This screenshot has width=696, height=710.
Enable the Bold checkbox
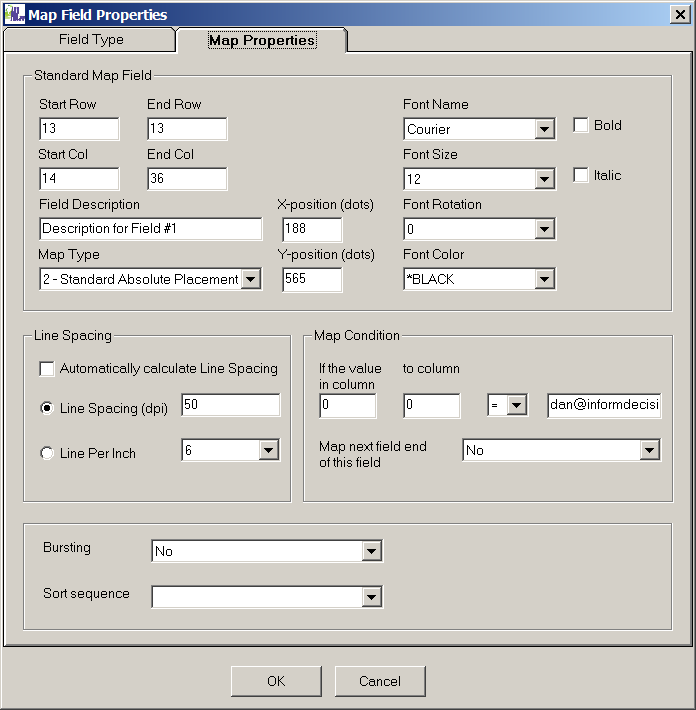click(580, 125)
